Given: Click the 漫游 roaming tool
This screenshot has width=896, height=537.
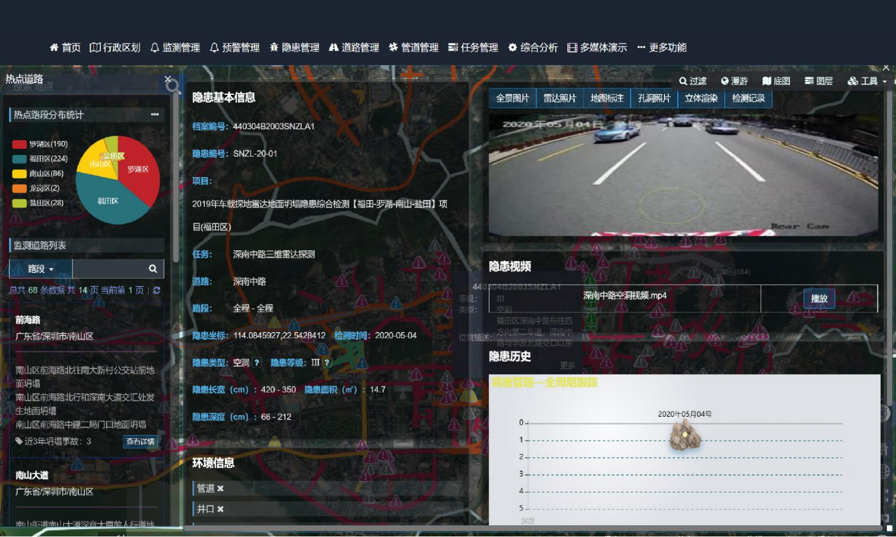Looking at the screenshot, I should coord(734,81).
